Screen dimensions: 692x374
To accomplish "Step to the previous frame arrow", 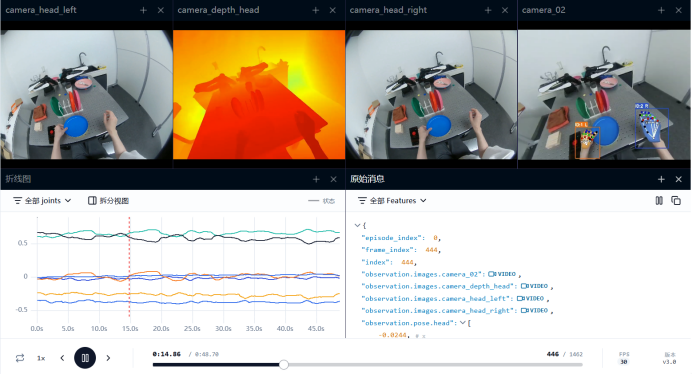I will (62, 358).
